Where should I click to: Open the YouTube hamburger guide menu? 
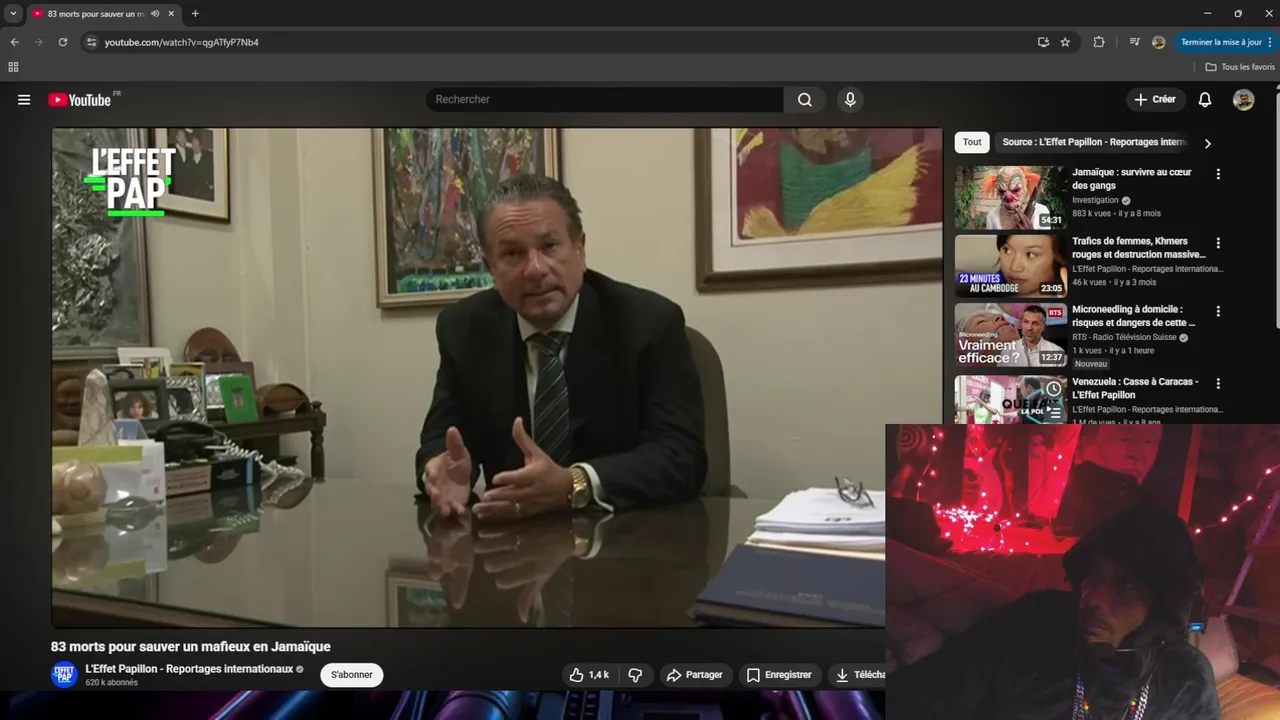pos(24,100)
